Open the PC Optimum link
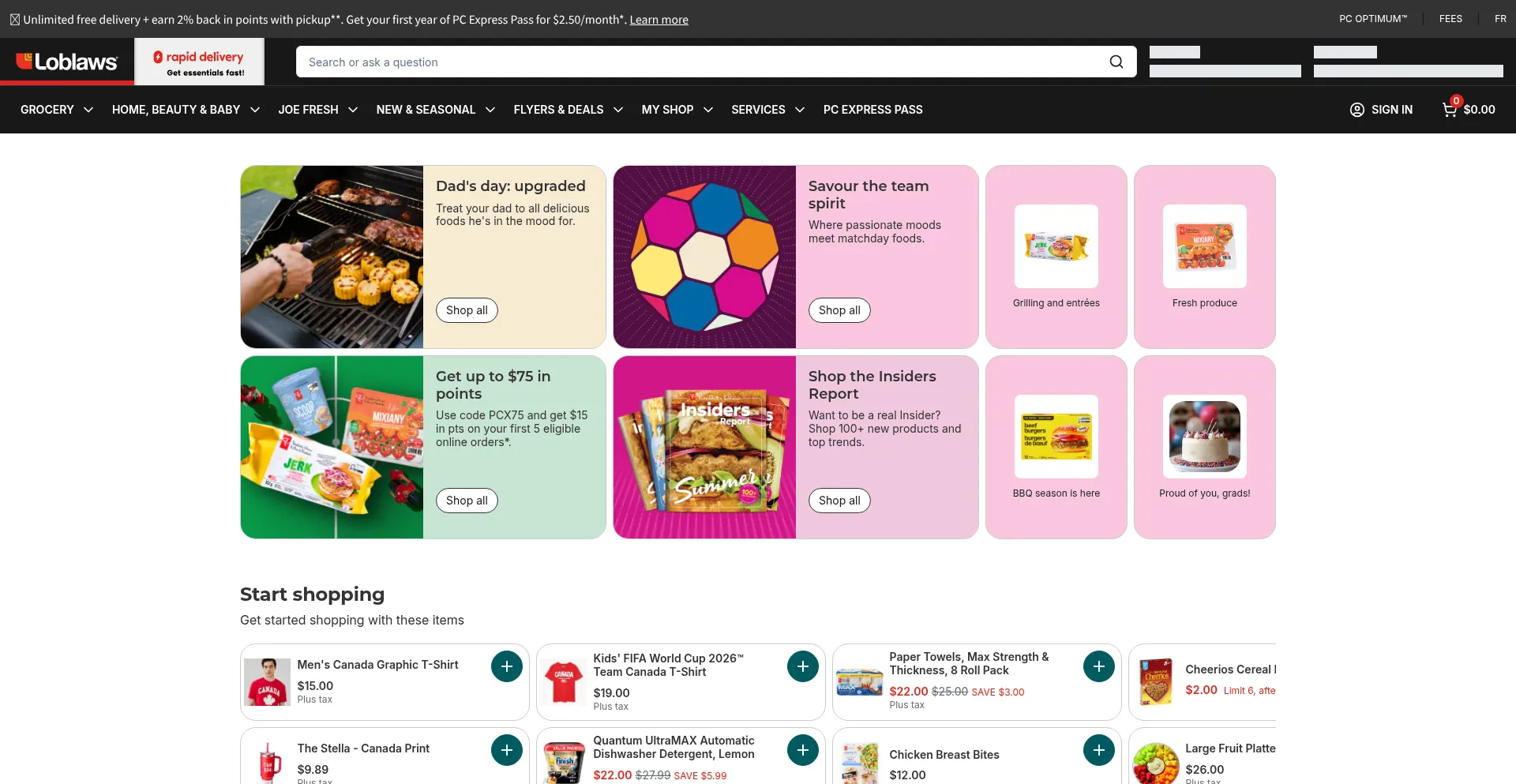This screenshot has height=784, width=1516. [x=1373, y=19]
